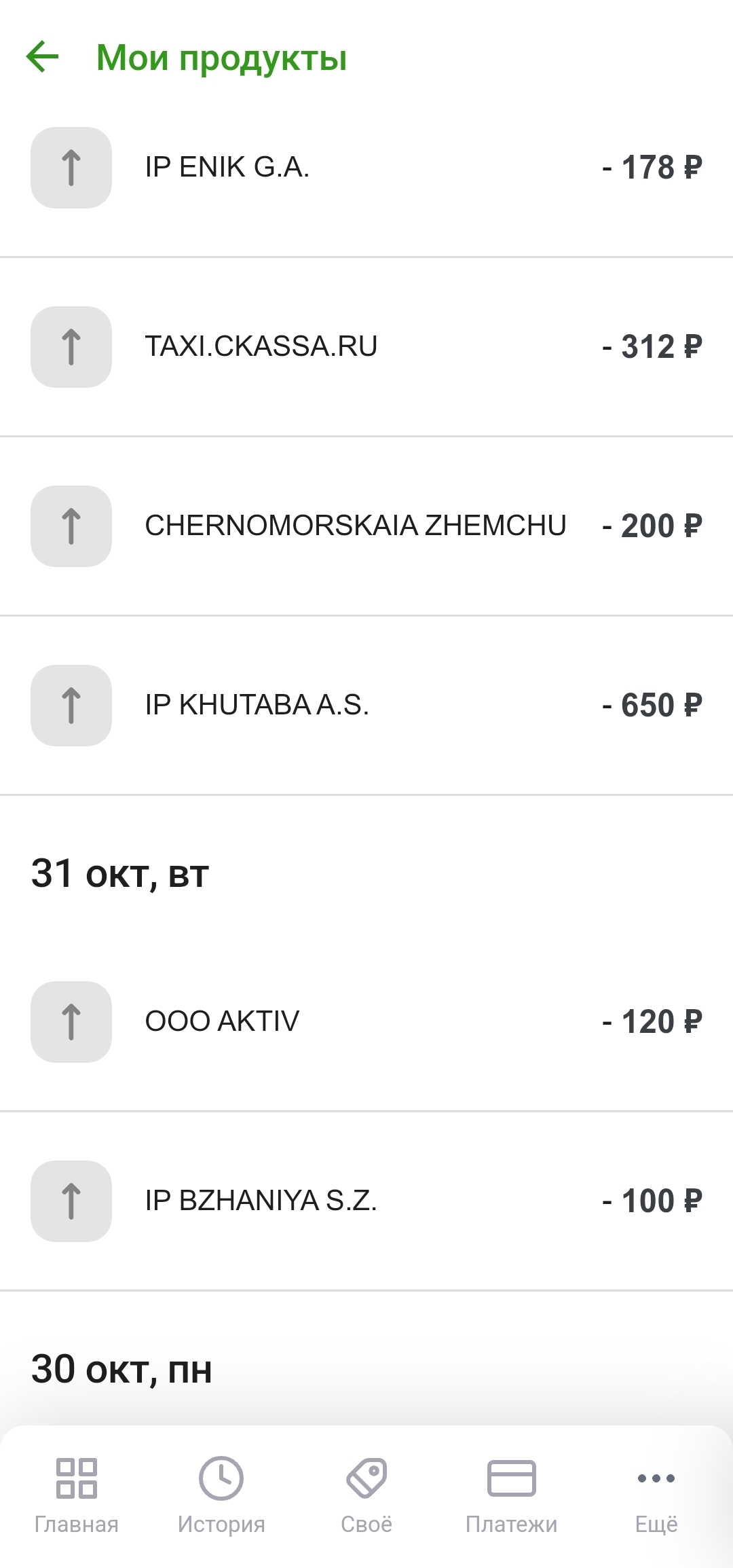
Task: Open the IP ENIK G.A. transaction name
Action: point(227,168)
